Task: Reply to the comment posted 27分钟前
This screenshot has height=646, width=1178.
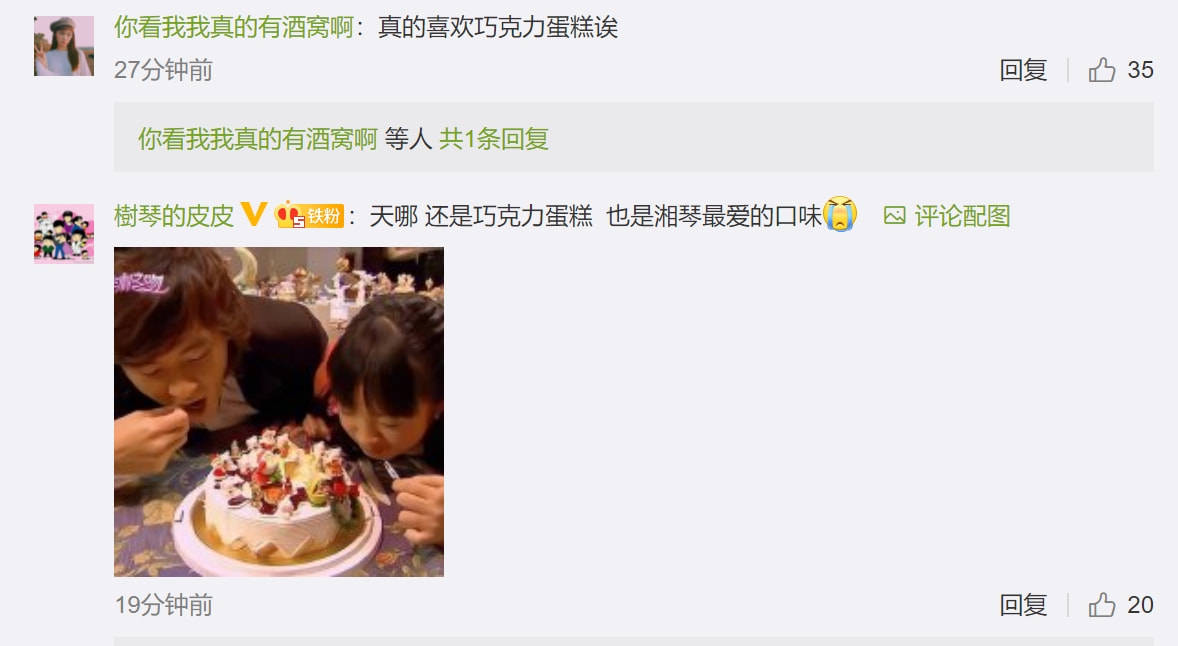Action: pos(1023,70)
